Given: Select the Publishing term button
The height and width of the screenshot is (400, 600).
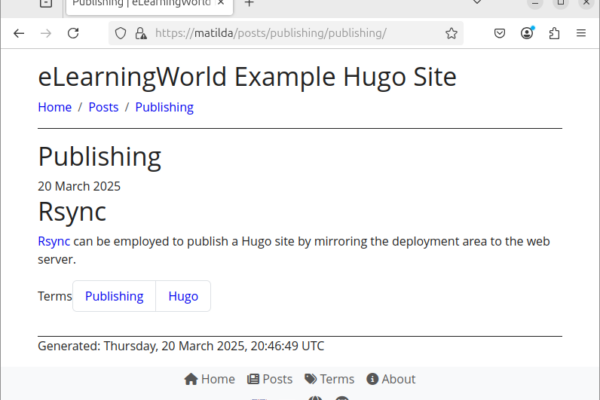Looking at the screenshot, I should 114,296.
